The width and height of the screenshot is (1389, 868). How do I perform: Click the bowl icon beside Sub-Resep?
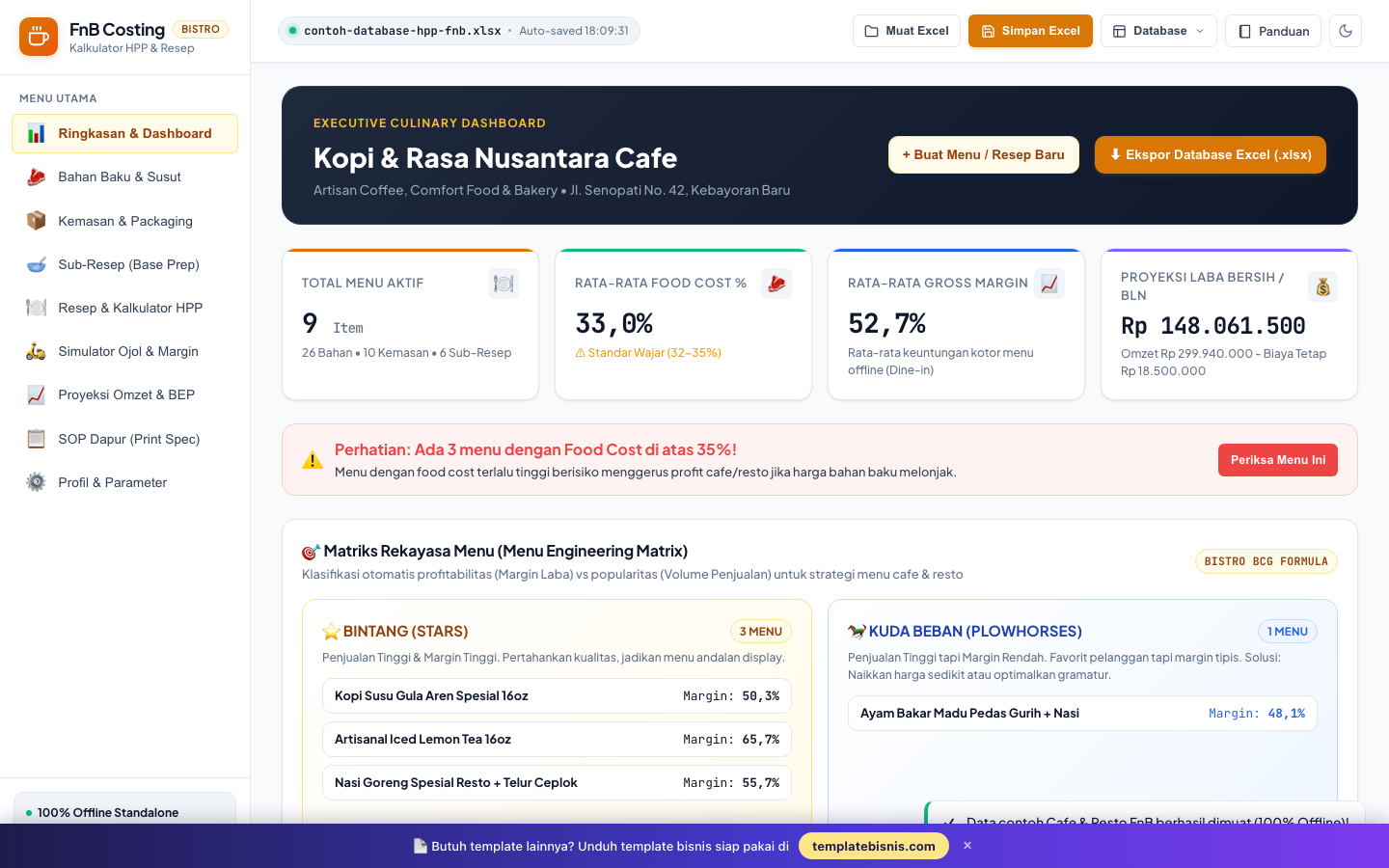(x=36, y=264)
